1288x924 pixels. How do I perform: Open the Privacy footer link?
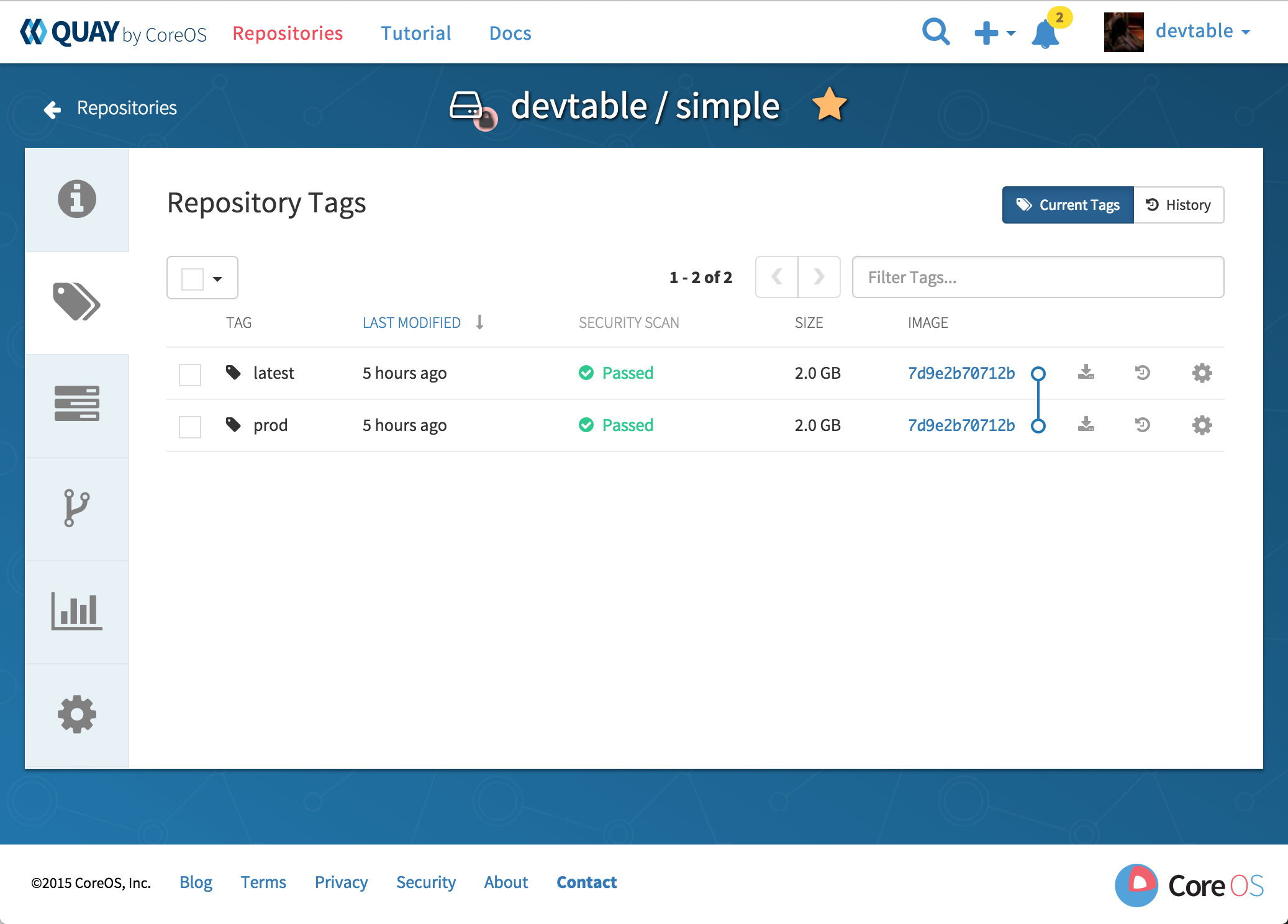click(x=341, y=882)
